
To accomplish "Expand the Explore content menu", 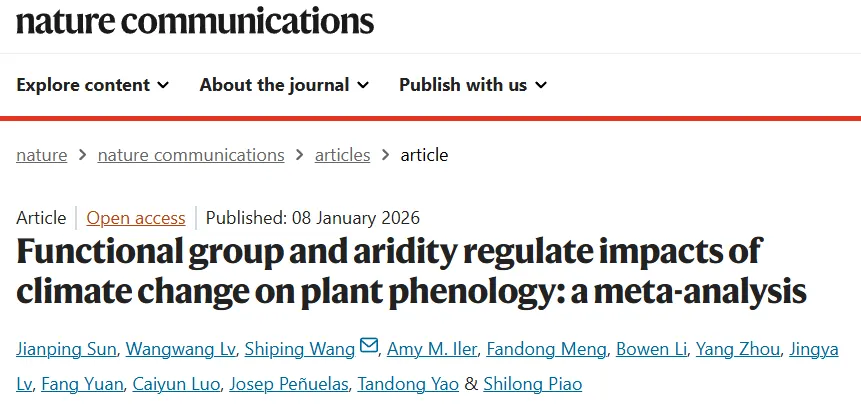I will (92, 85).
